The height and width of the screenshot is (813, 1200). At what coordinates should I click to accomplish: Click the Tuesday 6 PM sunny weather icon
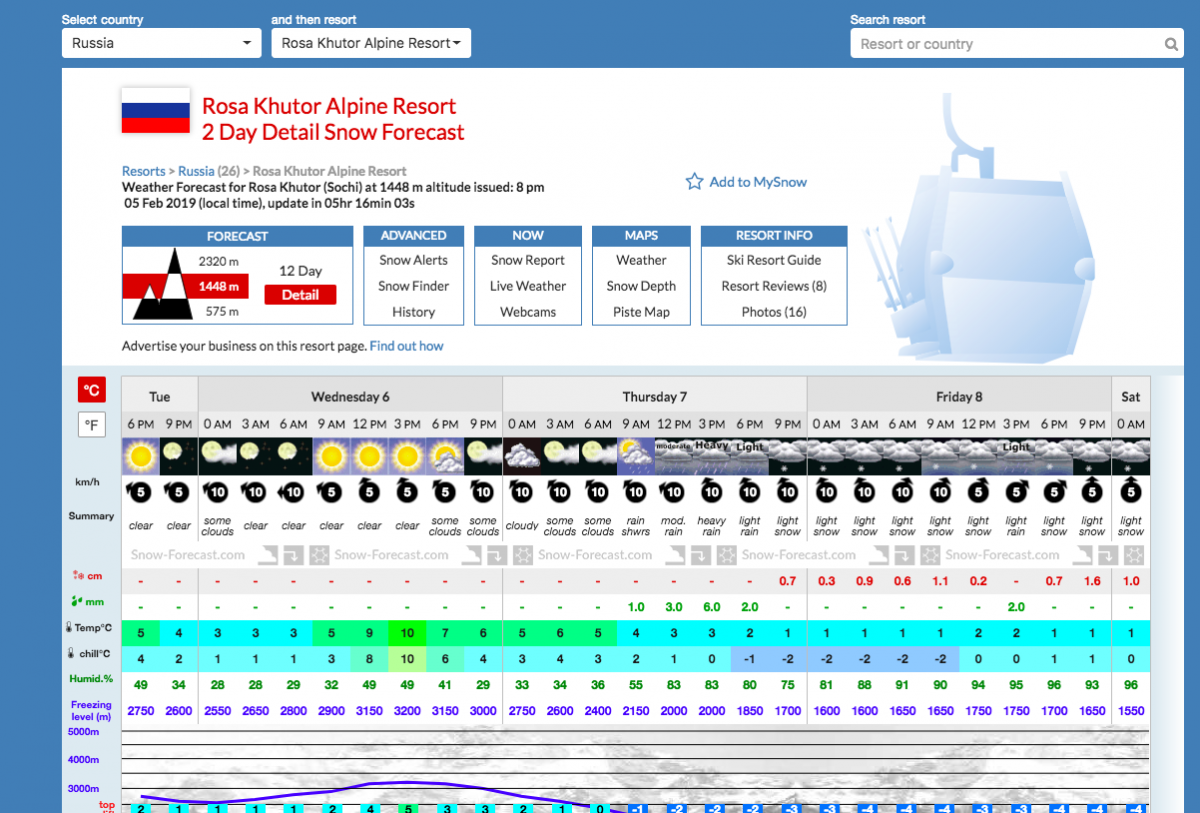pyautogui.click(x=141, y=456)
